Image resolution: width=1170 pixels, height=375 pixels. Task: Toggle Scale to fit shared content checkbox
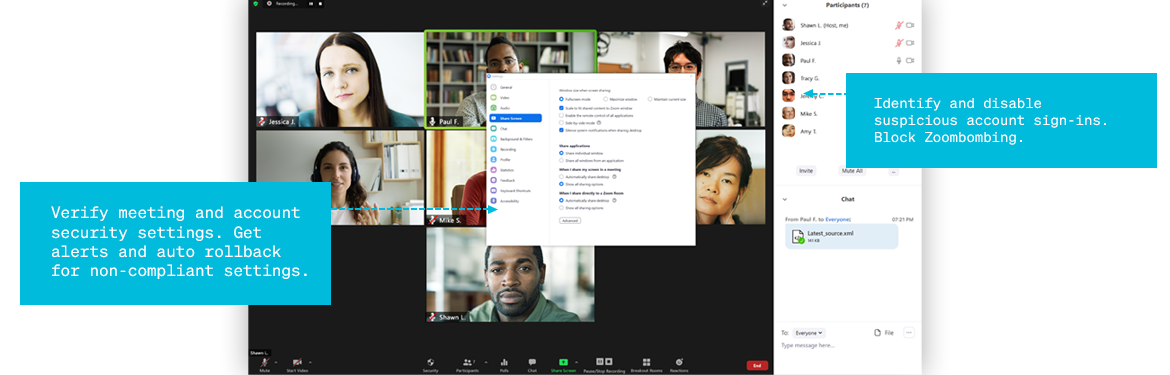coord(562,108)
